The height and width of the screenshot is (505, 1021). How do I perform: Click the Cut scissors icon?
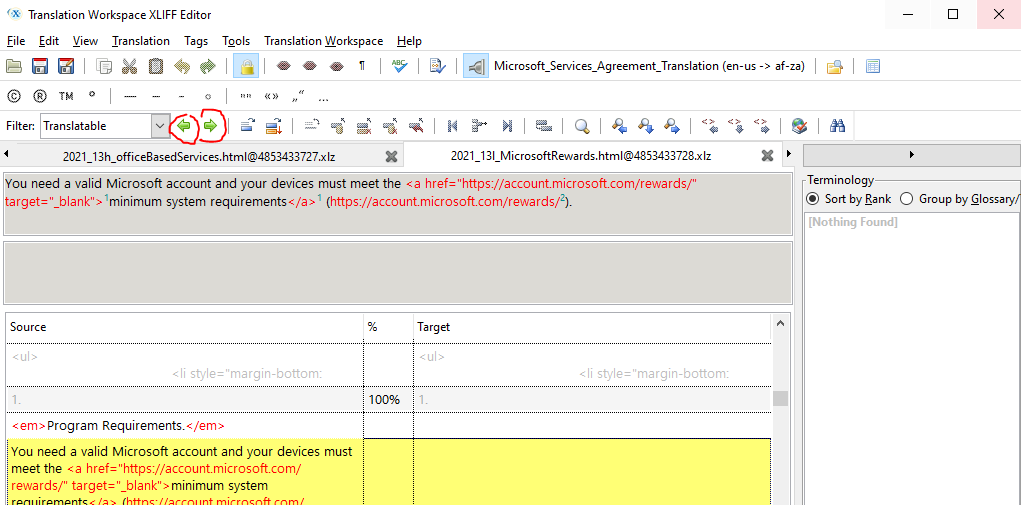click(x=130, y=66)
